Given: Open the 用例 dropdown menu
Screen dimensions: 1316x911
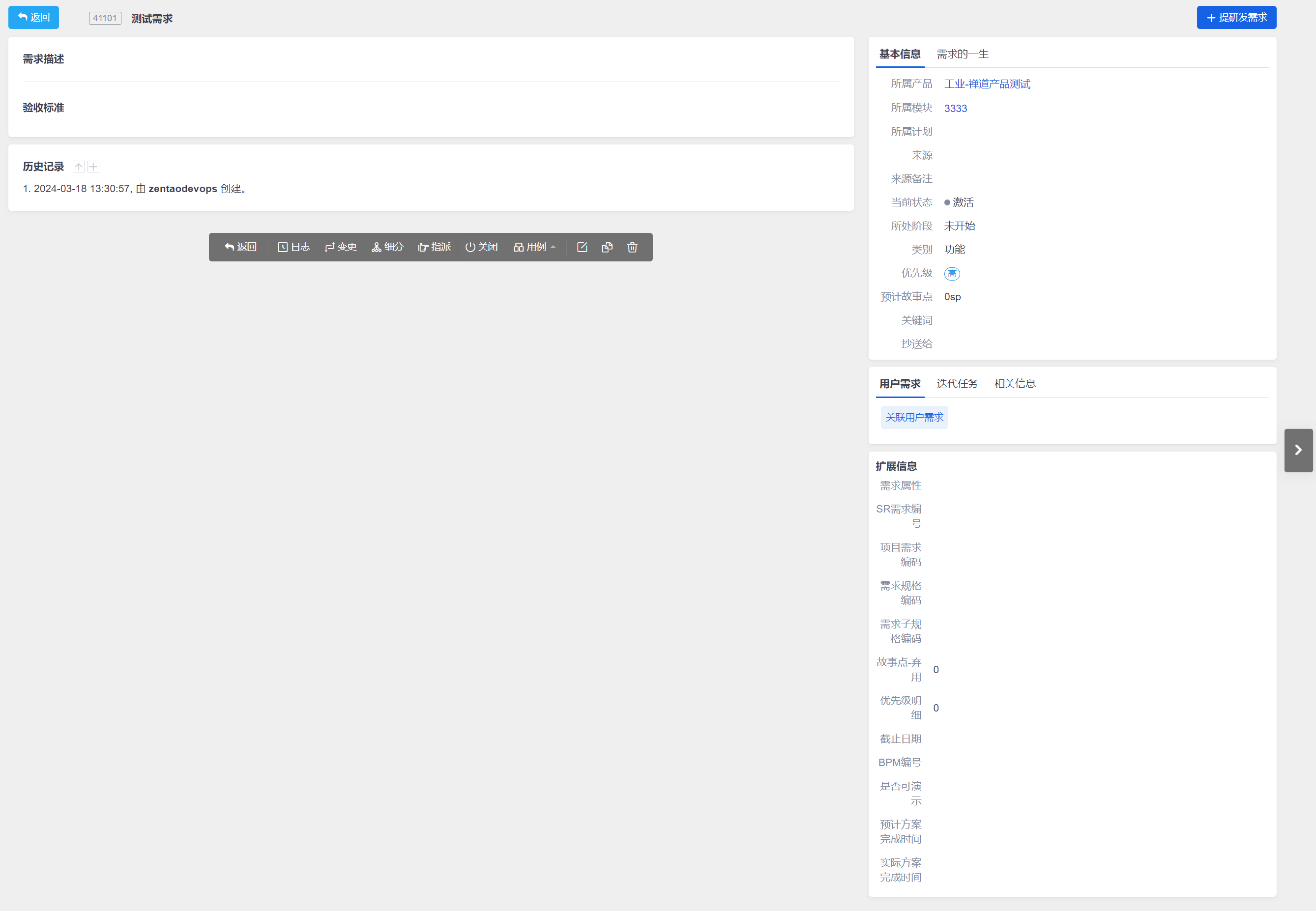Looking at the screenshot, I should tap(534, 247).
